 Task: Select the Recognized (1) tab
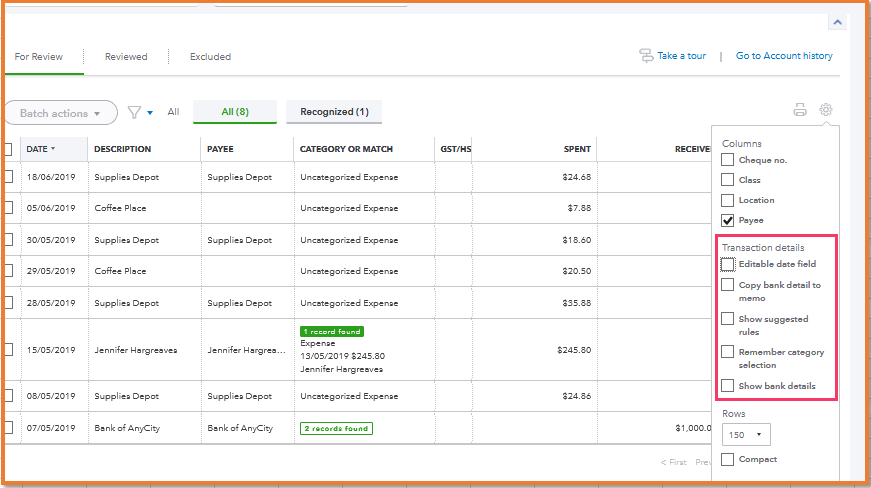coord(334,112)
